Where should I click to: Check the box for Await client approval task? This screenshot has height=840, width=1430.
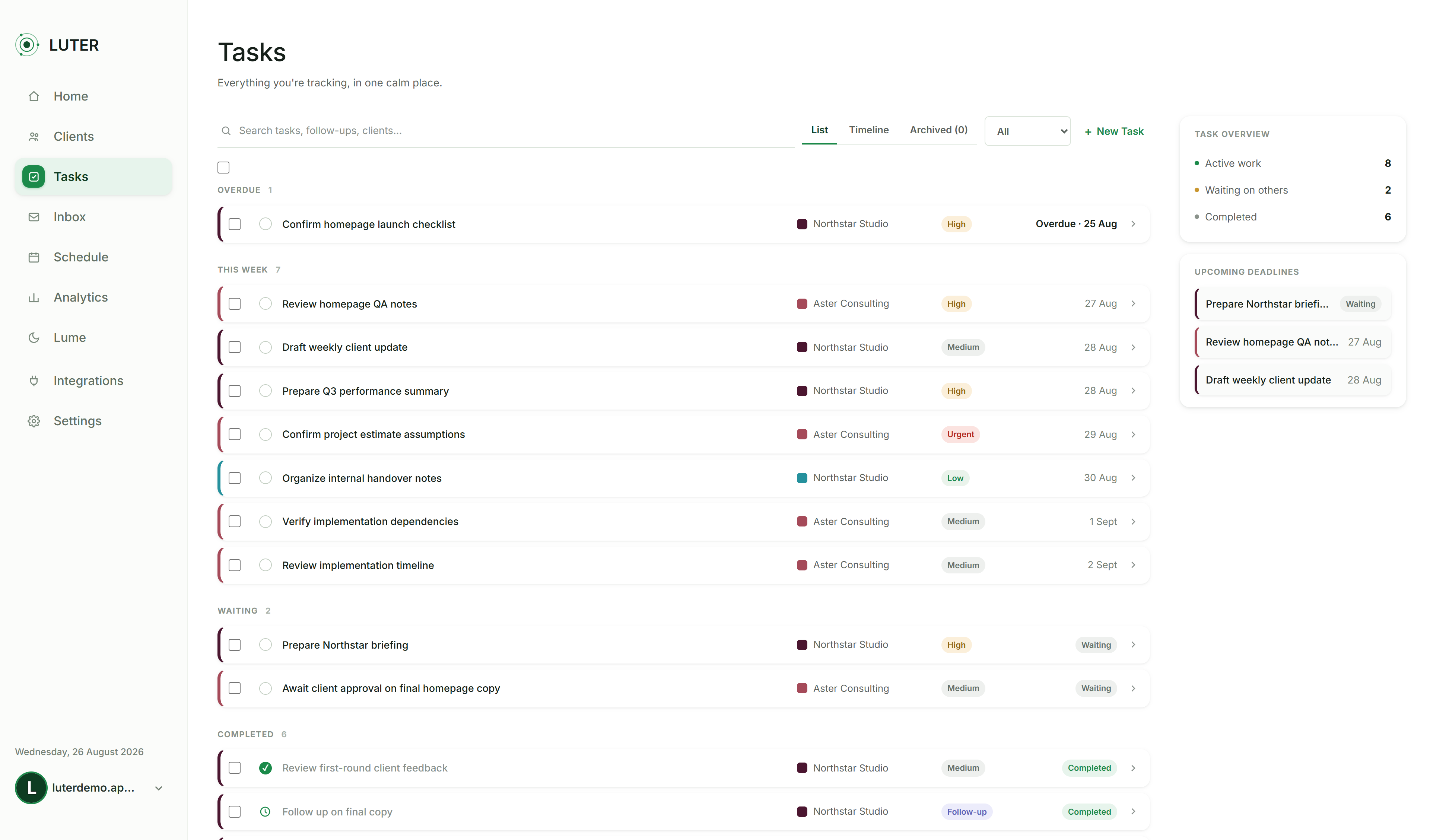(234, 688)
